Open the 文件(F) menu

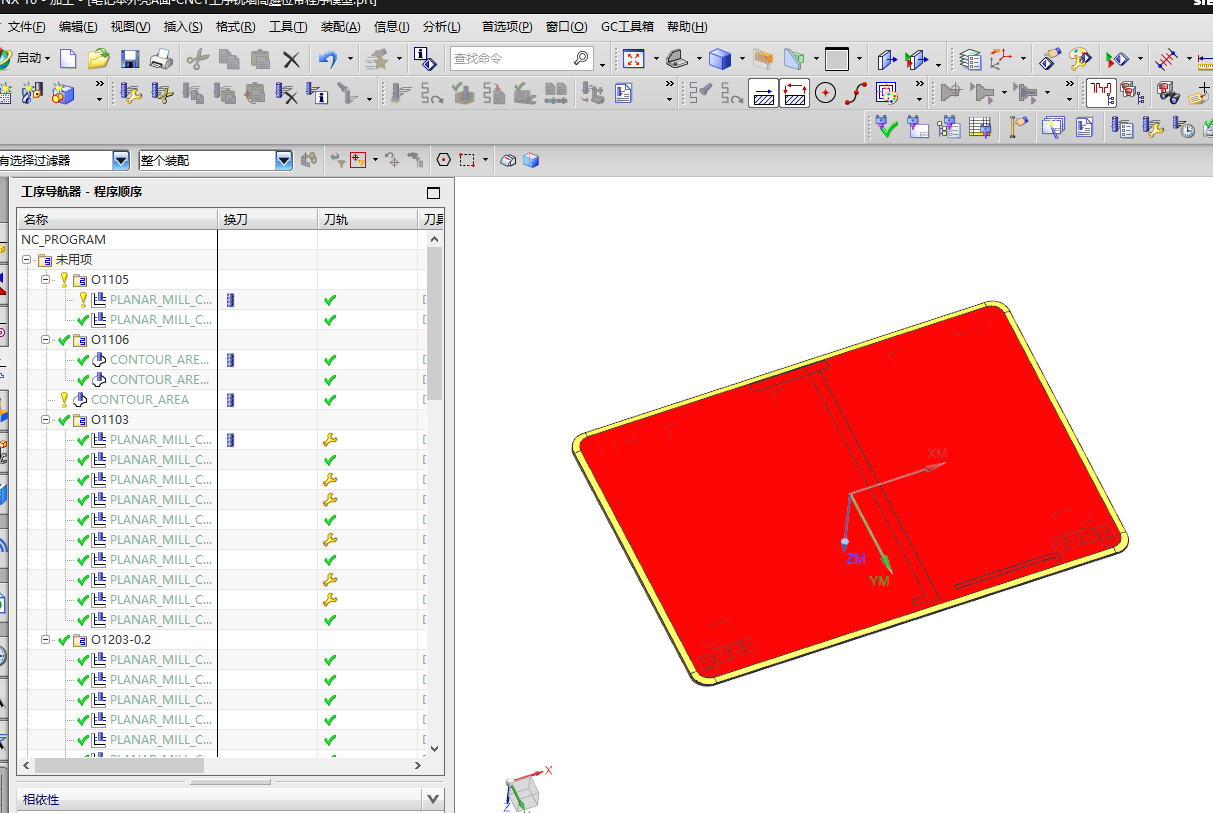coord(27,27)
